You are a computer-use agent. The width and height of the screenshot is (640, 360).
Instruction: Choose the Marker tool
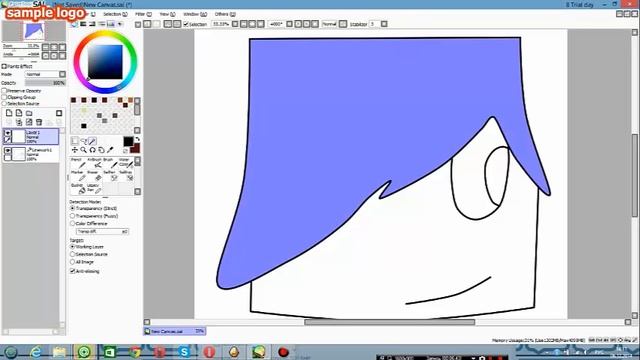[x=78, y=176]
